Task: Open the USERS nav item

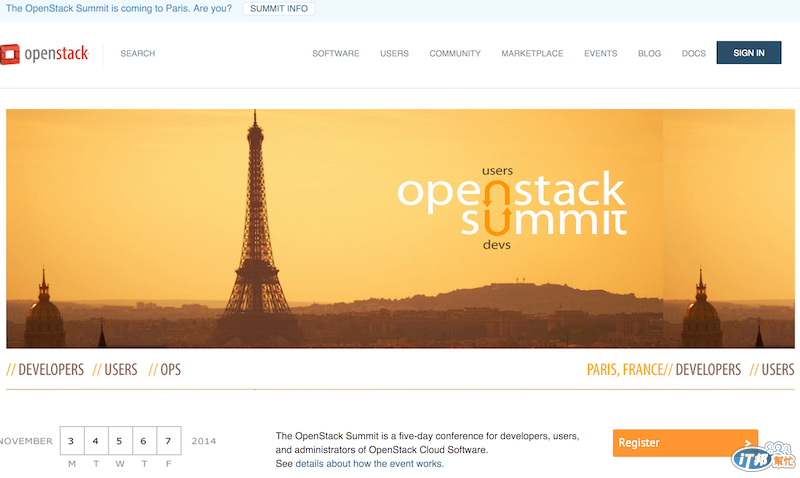Action: [394, 53]
